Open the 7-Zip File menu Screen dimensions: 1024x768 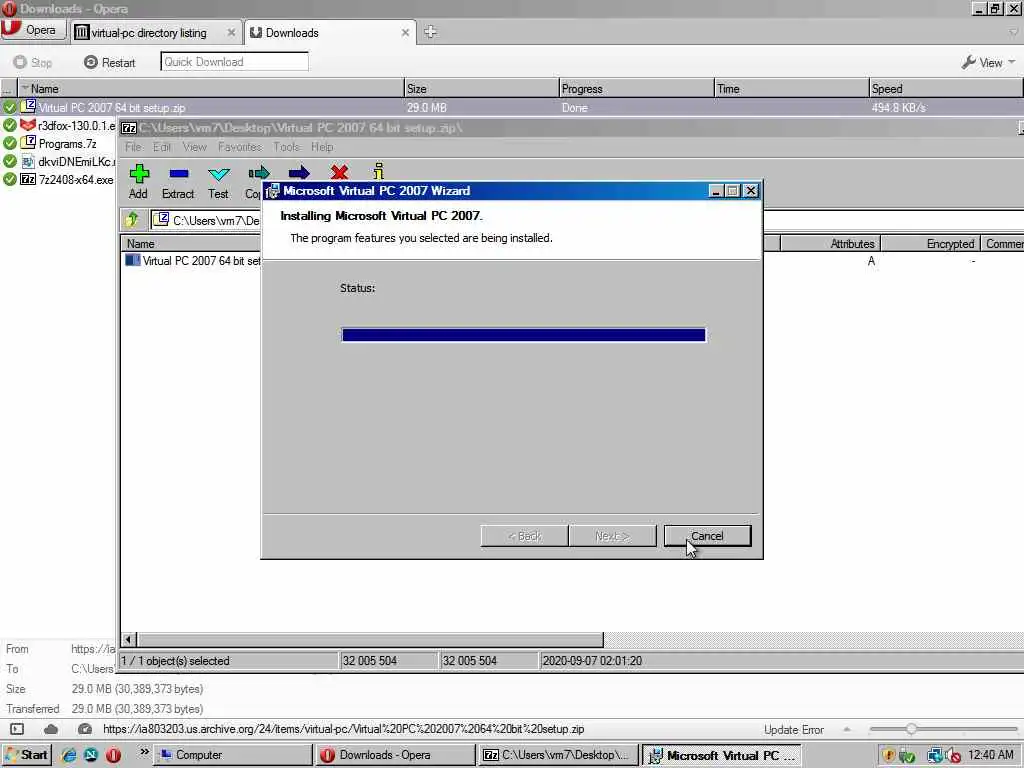[133, 147]
